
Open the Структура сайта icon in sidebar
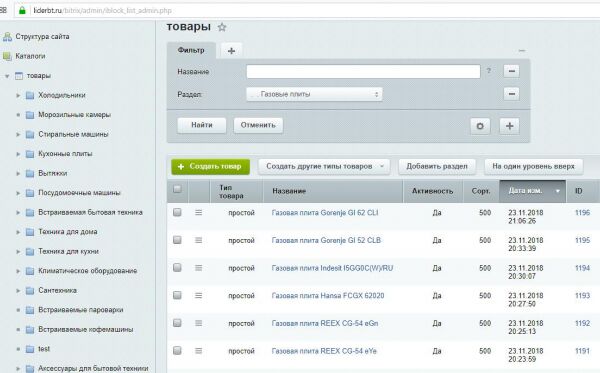coord(7,37)
